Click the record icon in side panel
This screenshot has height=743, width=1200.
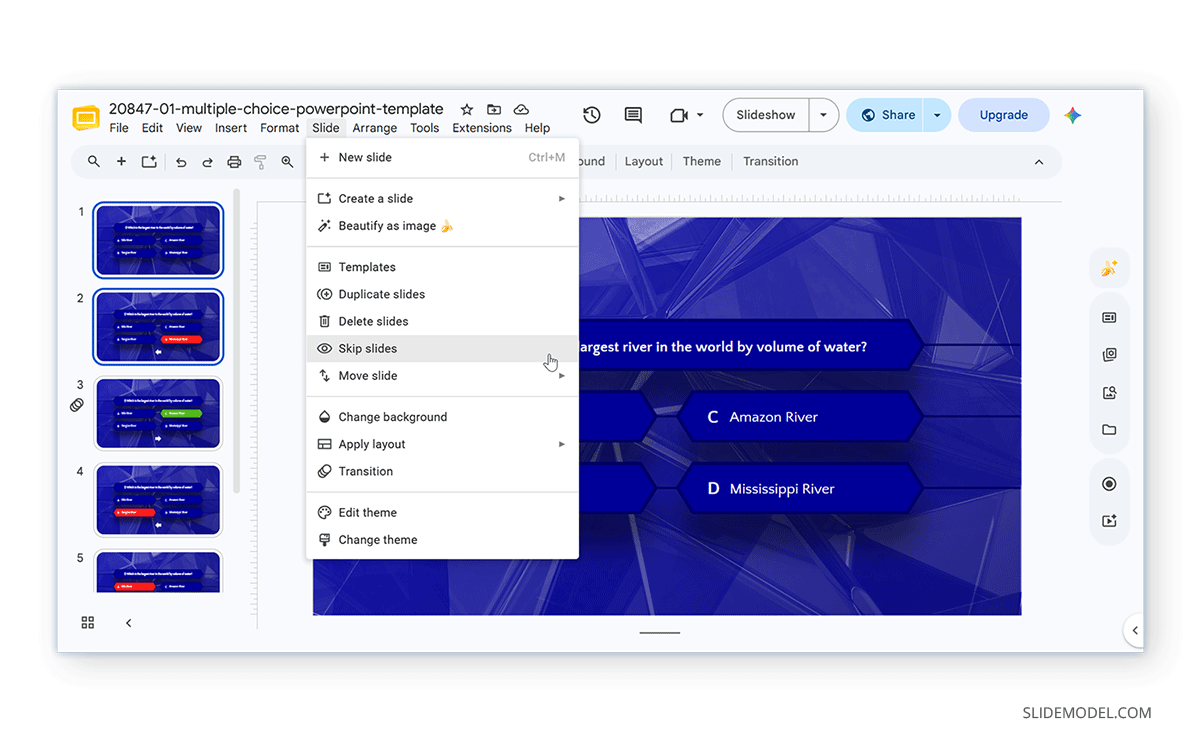pos(1109,484)
